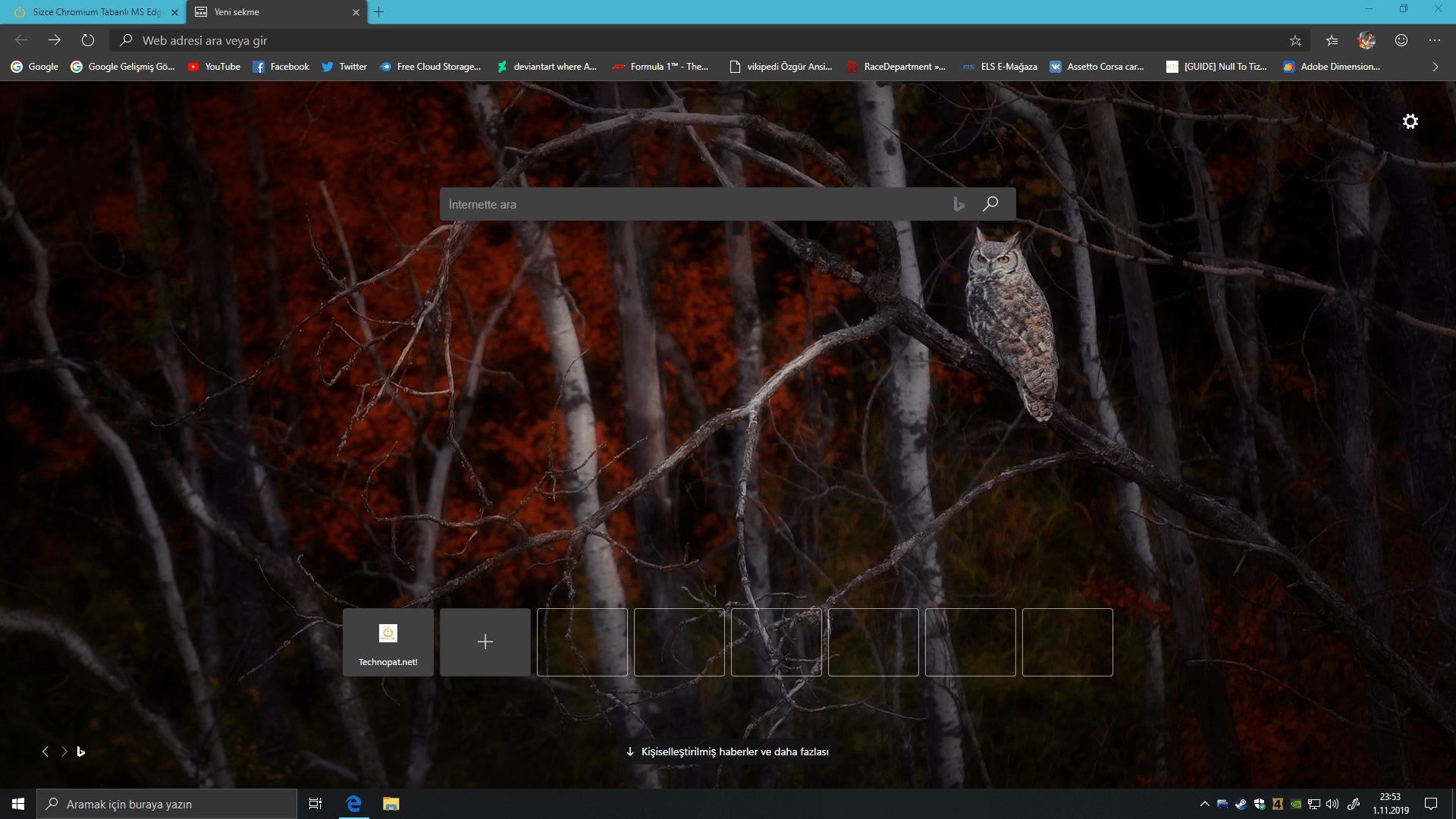This screenshot has height=819, width=1456.
Task: Add a new quick link tile
Action: tap(485, 642)
